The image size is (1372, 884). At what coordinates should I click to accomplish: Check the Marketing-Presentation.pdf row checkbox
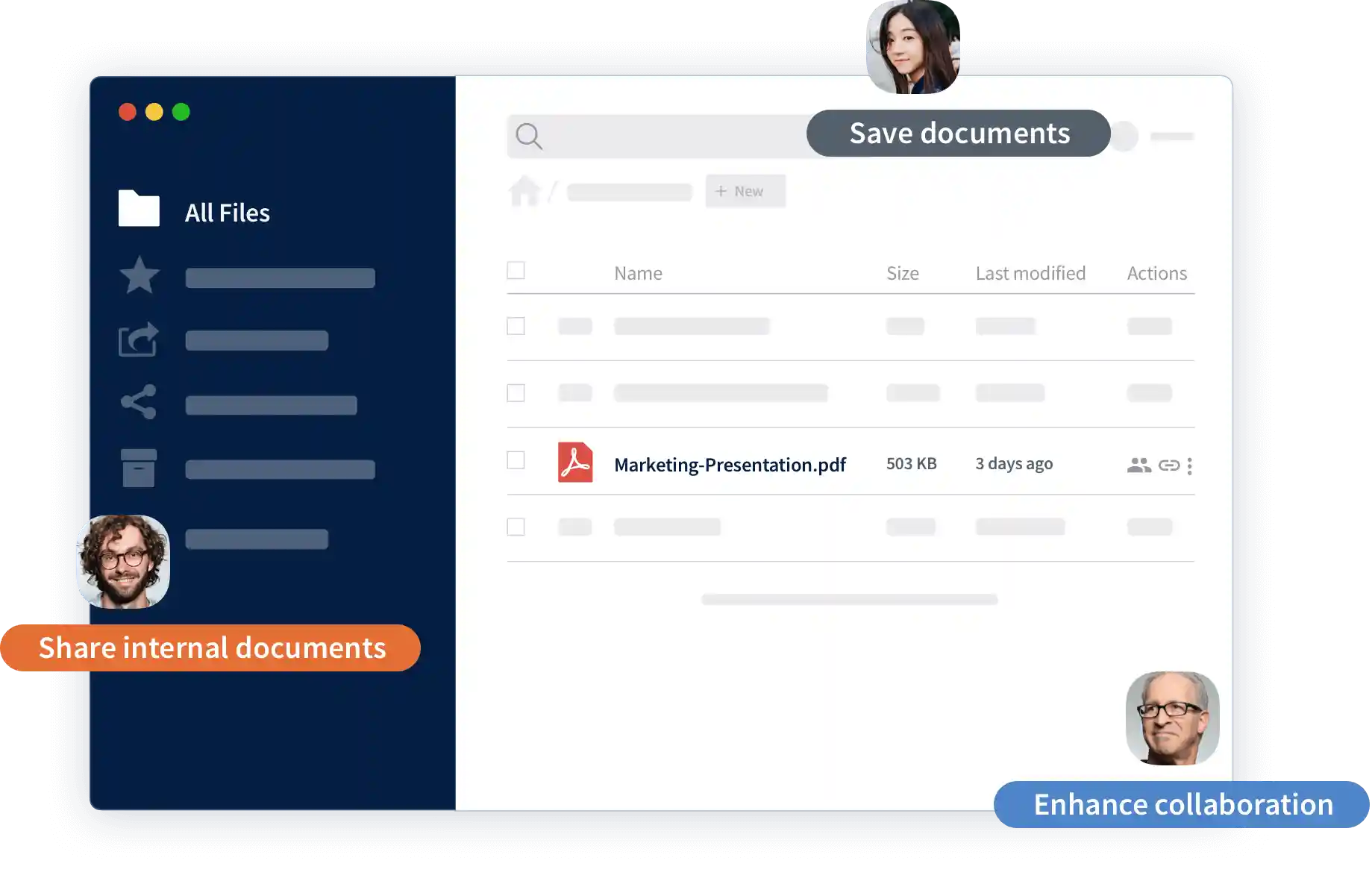click(516, 460)
